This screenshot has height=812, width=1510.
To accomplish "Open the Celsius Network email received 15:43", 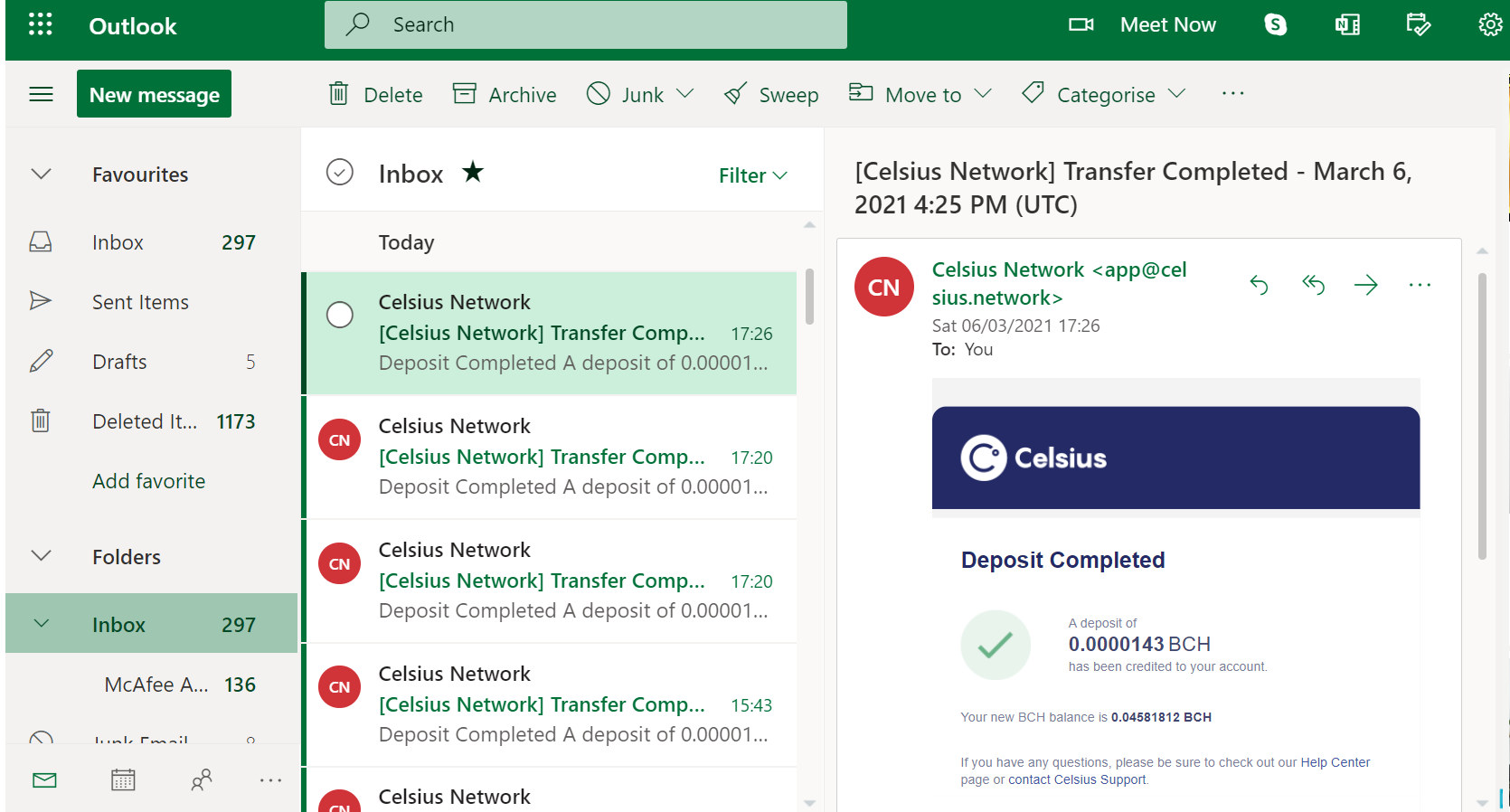I will pos(549,705).
